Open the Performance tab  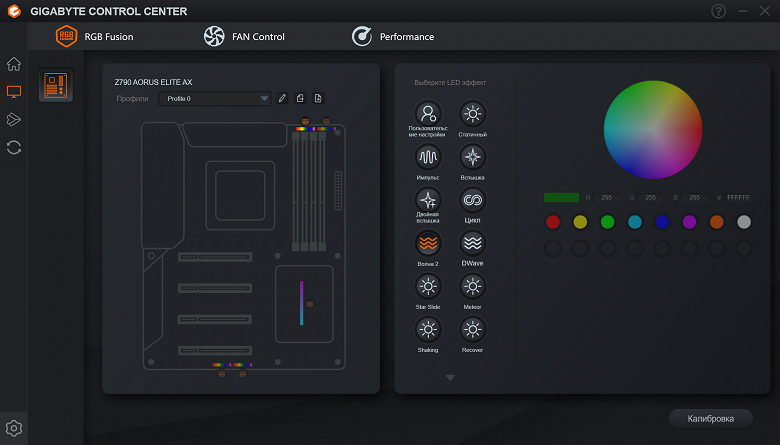coord(393,36)
